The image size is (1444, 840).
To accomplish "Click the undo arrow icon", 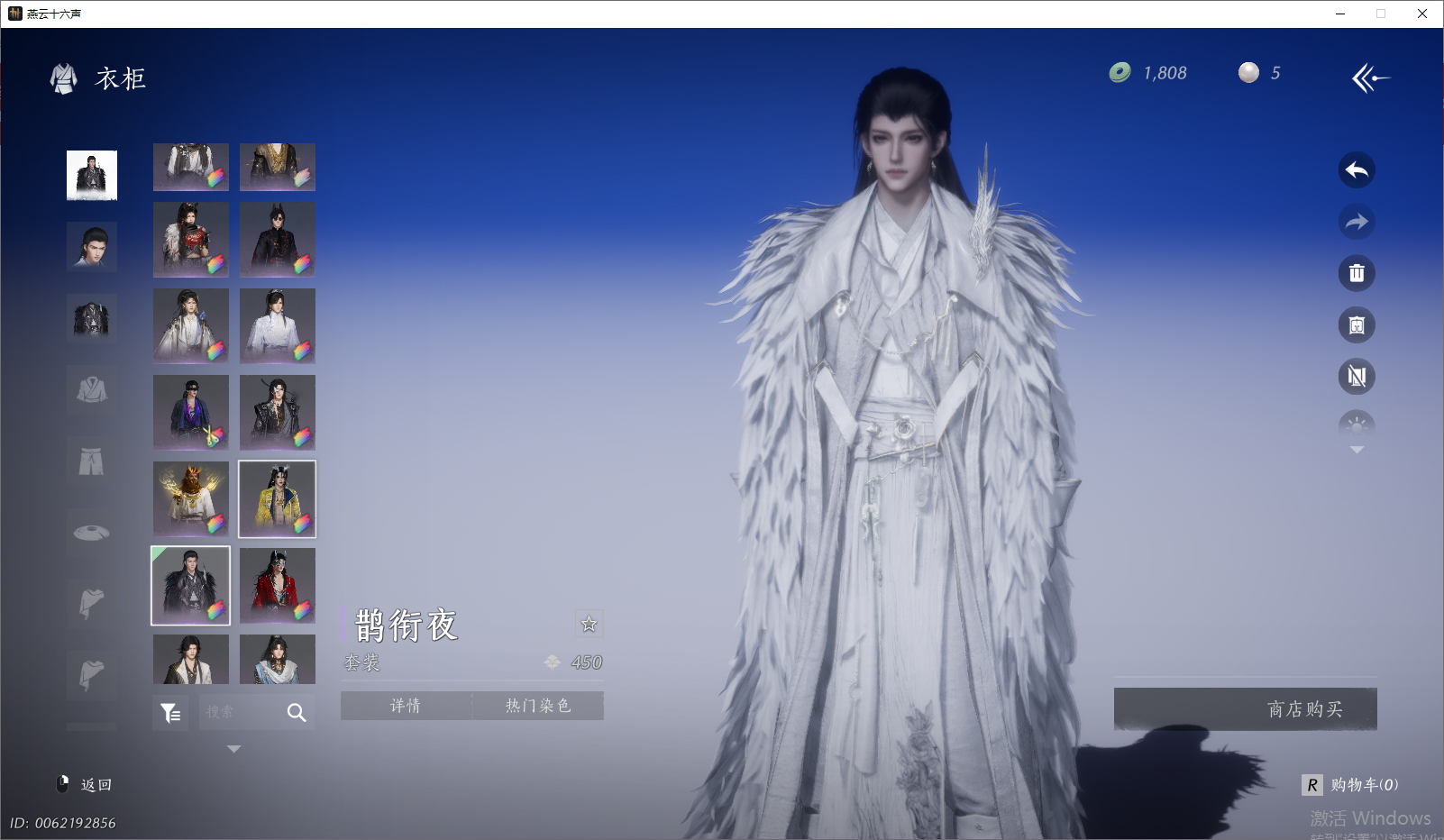I will pyautogui.click(x=1357, y=170).
